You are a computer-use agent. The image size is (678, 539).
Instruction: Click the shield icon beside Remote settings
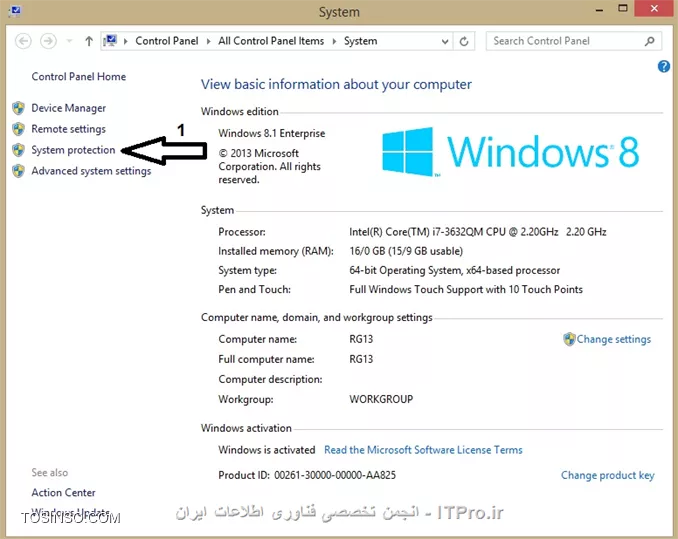click(18, 129)
